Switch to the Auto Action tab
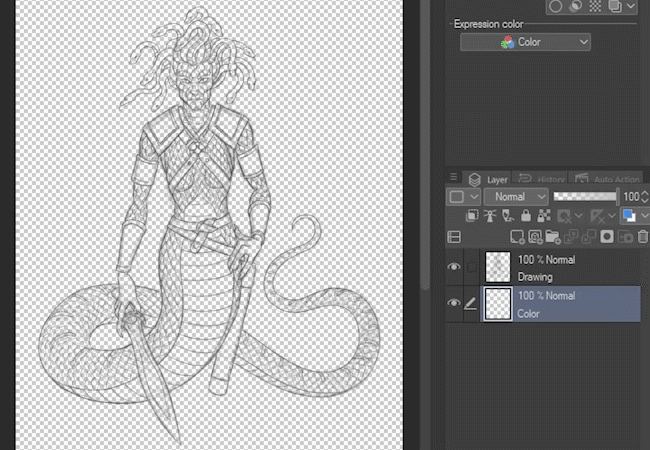 [x=607, y=179]
